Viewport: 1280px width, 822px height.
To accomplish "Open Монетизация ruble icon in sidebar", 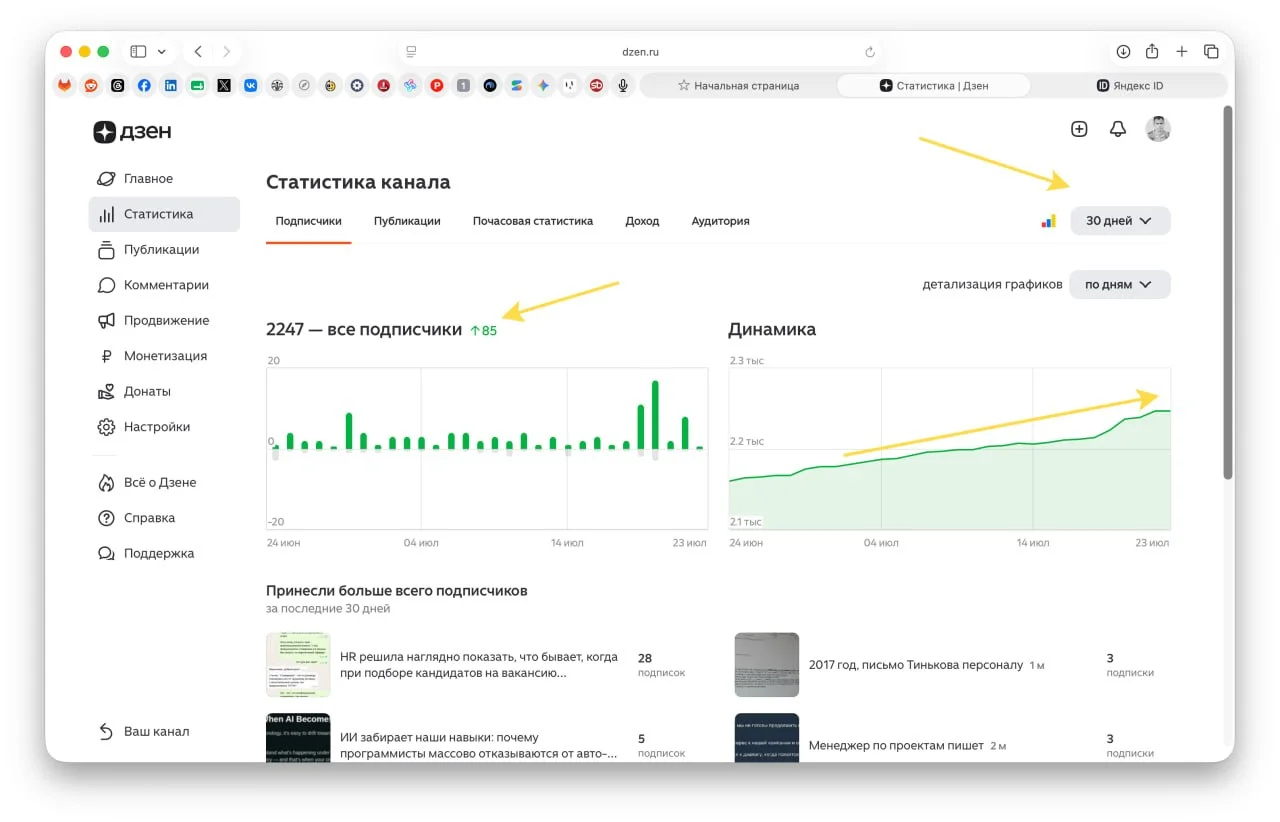I will (x=106, y=356).
